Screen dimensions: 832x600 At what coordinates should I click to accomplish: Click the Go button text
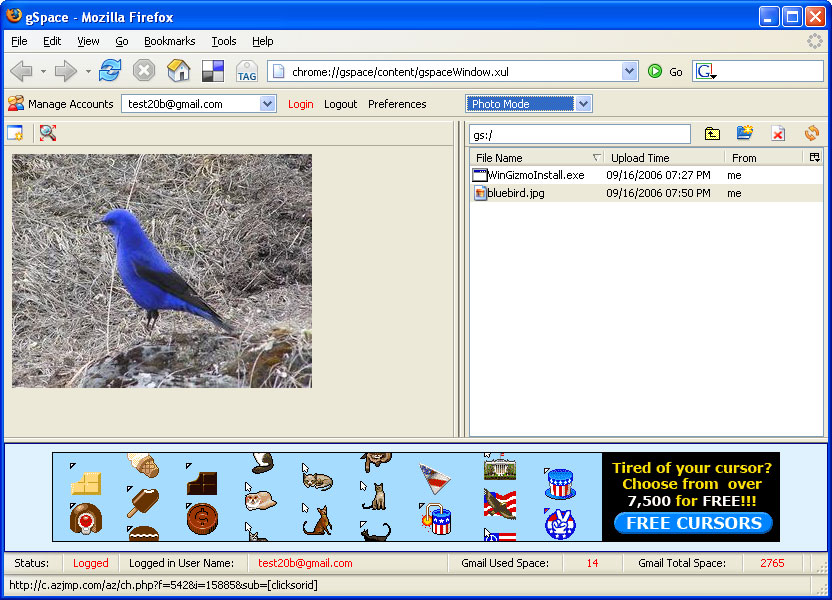[x=675, y=72]
